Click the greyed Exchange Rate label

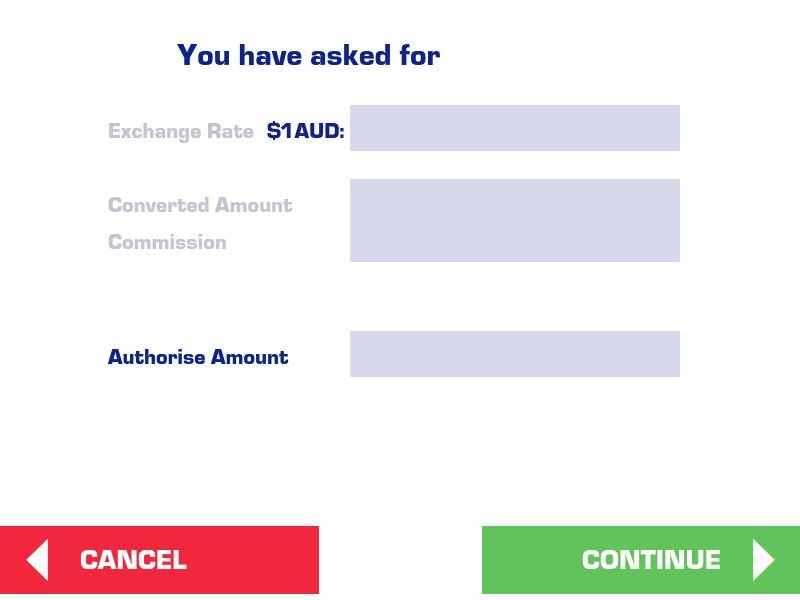pos(180,131)
